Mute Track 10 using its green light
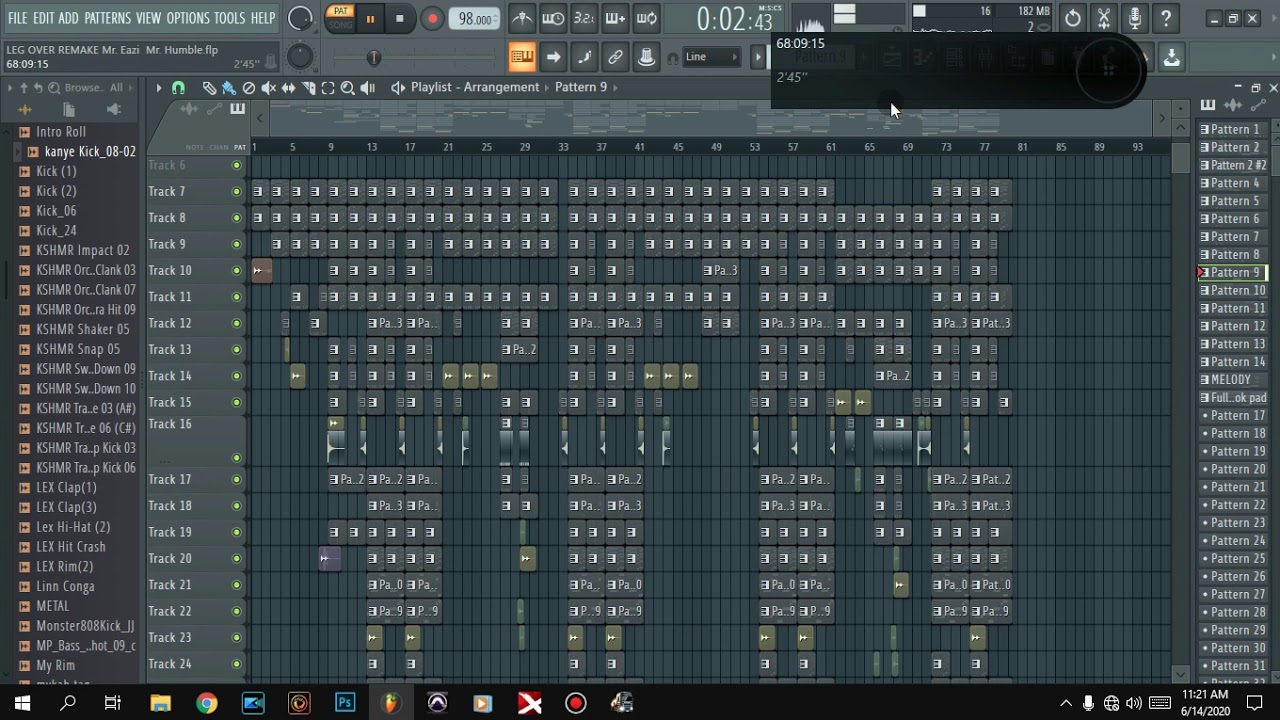The image size is (1280, 720). point(237,271)
